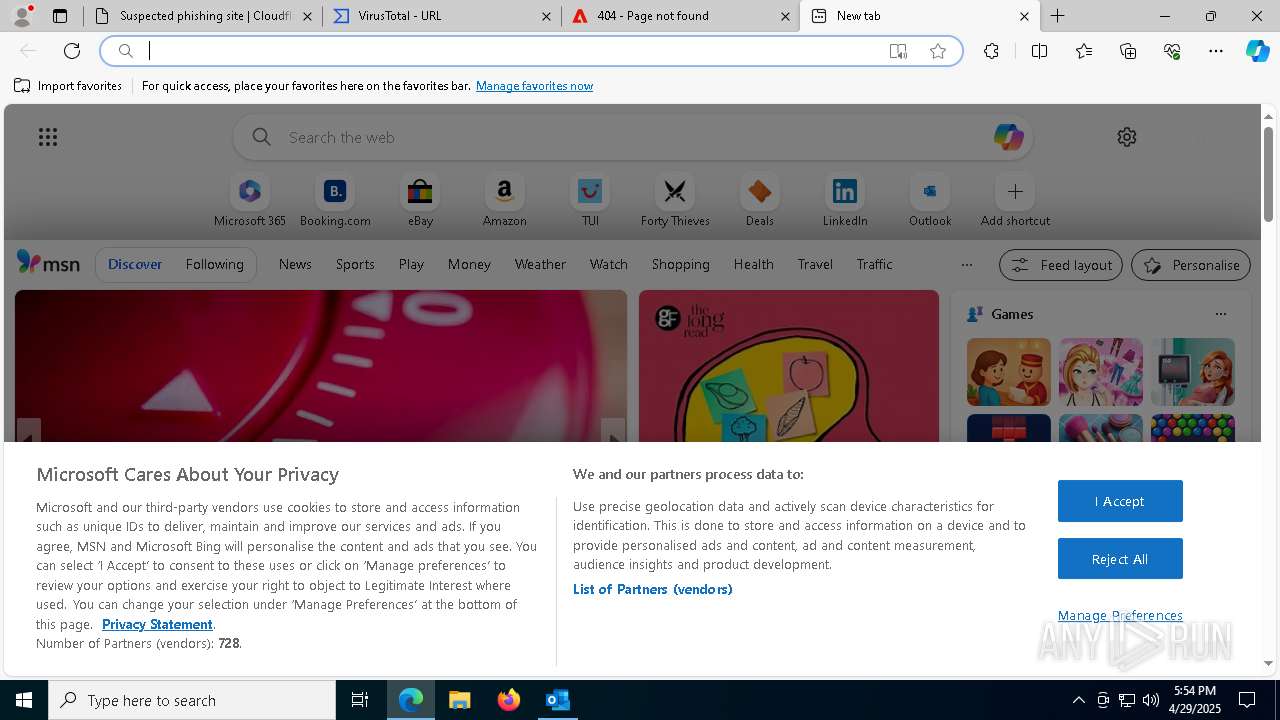Open Task View on taskbar
Viewport: 1280px width, 720px height.
coord(360,700)
